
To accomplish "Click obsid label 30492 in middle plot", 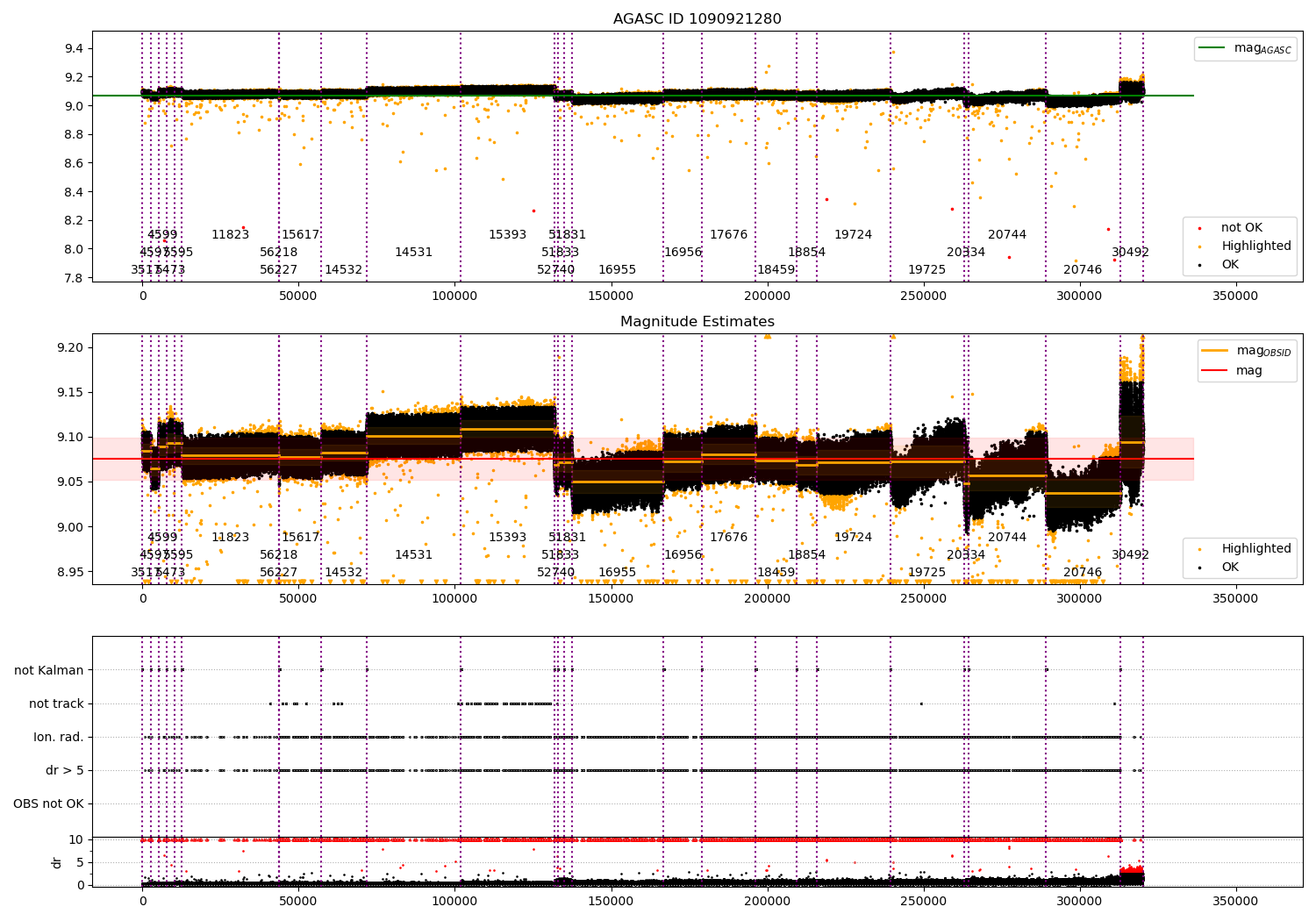I will [1130, 555].
